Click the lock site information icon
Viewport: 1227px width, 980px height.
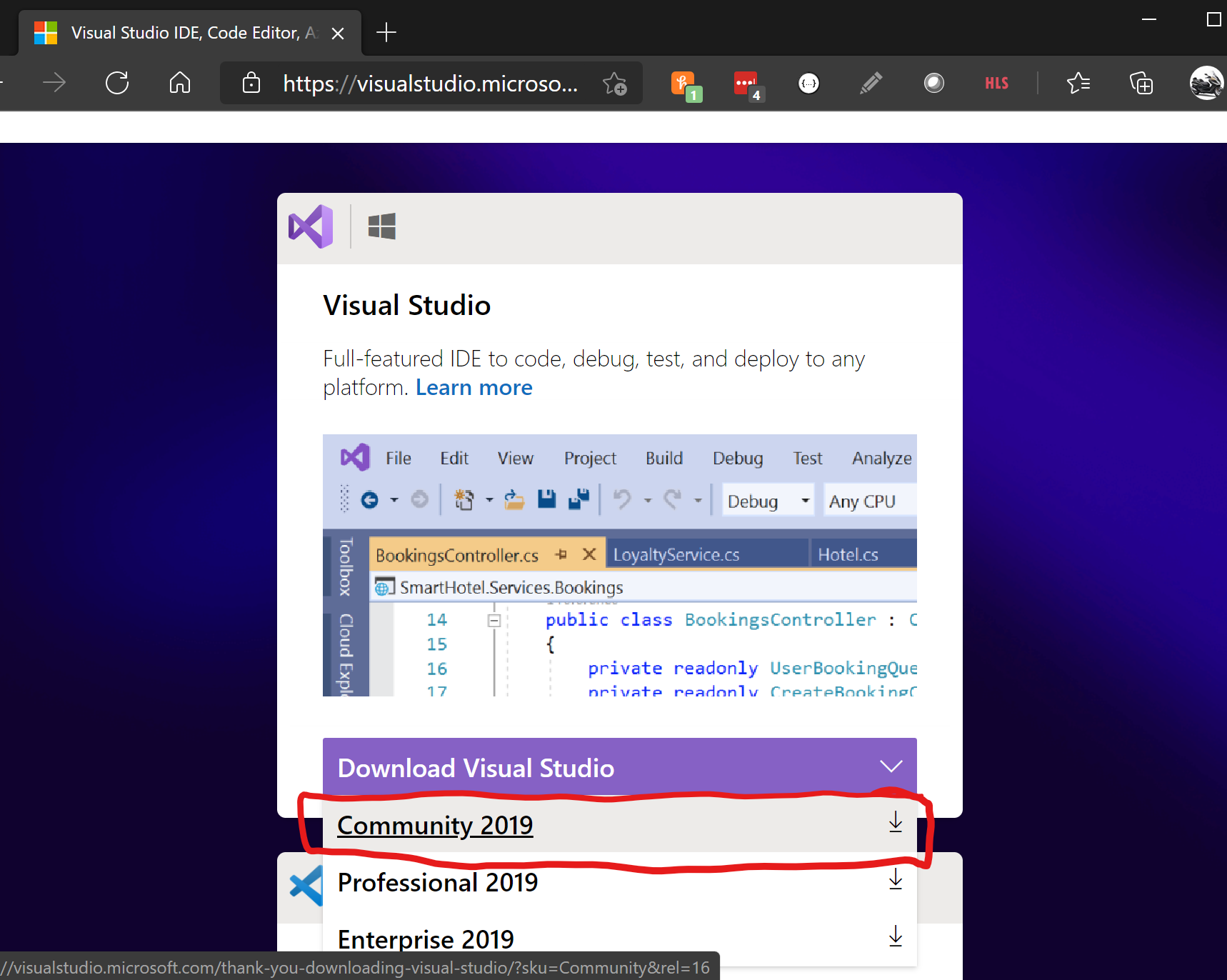(251, 84)
